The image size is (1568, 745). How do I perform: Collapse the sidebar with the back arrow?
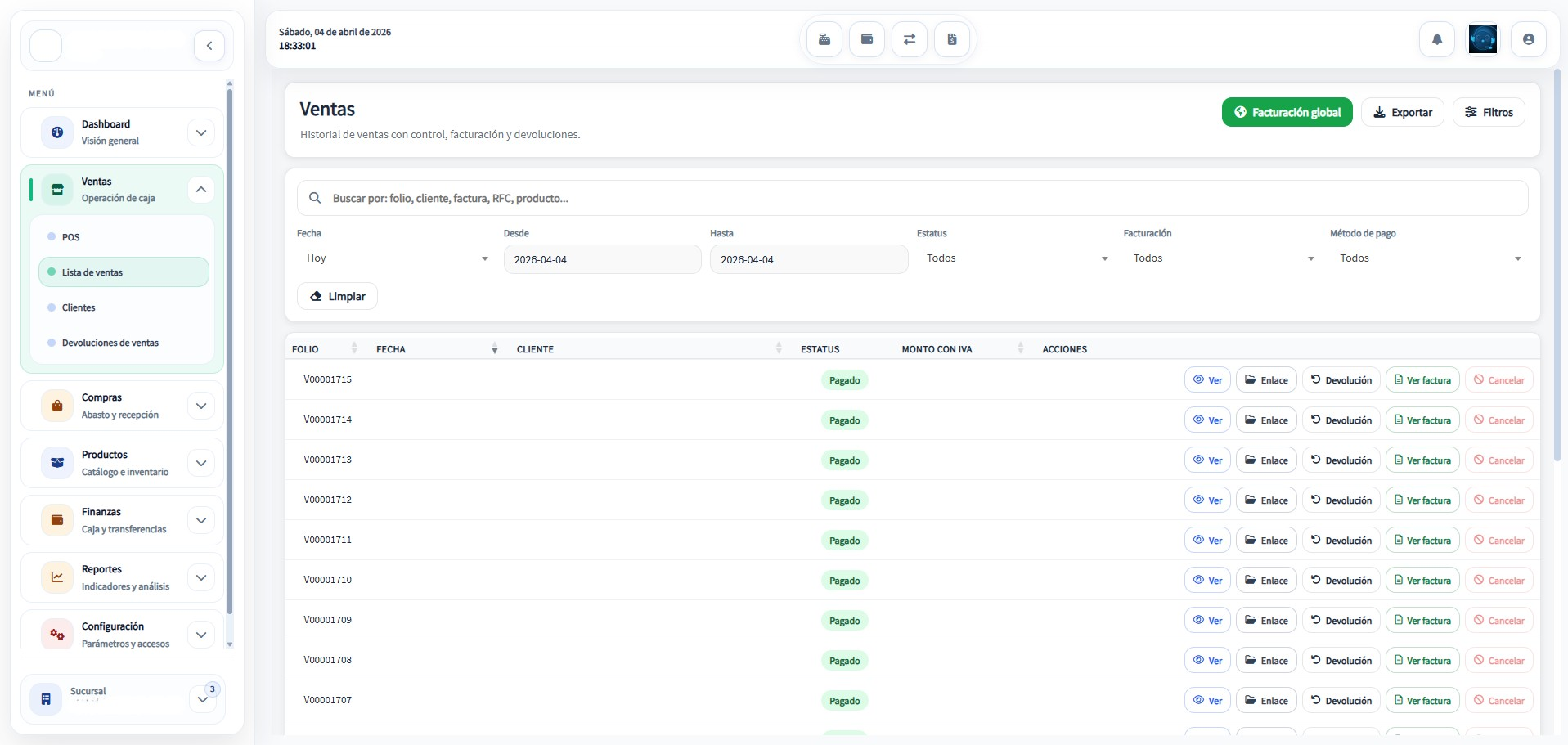click(x=209, y=46)
